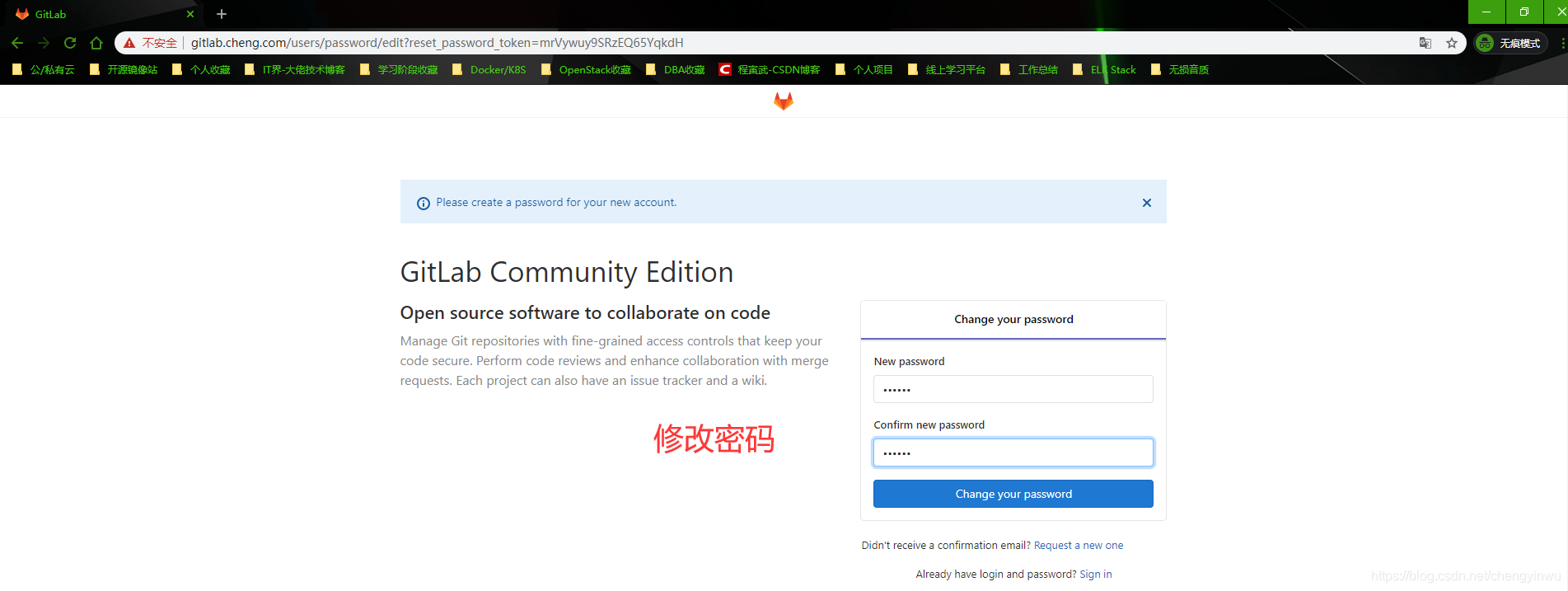Open the IT界-大佬技术博客 bookmark folder
1568x591 pixels.
[295, 70]
